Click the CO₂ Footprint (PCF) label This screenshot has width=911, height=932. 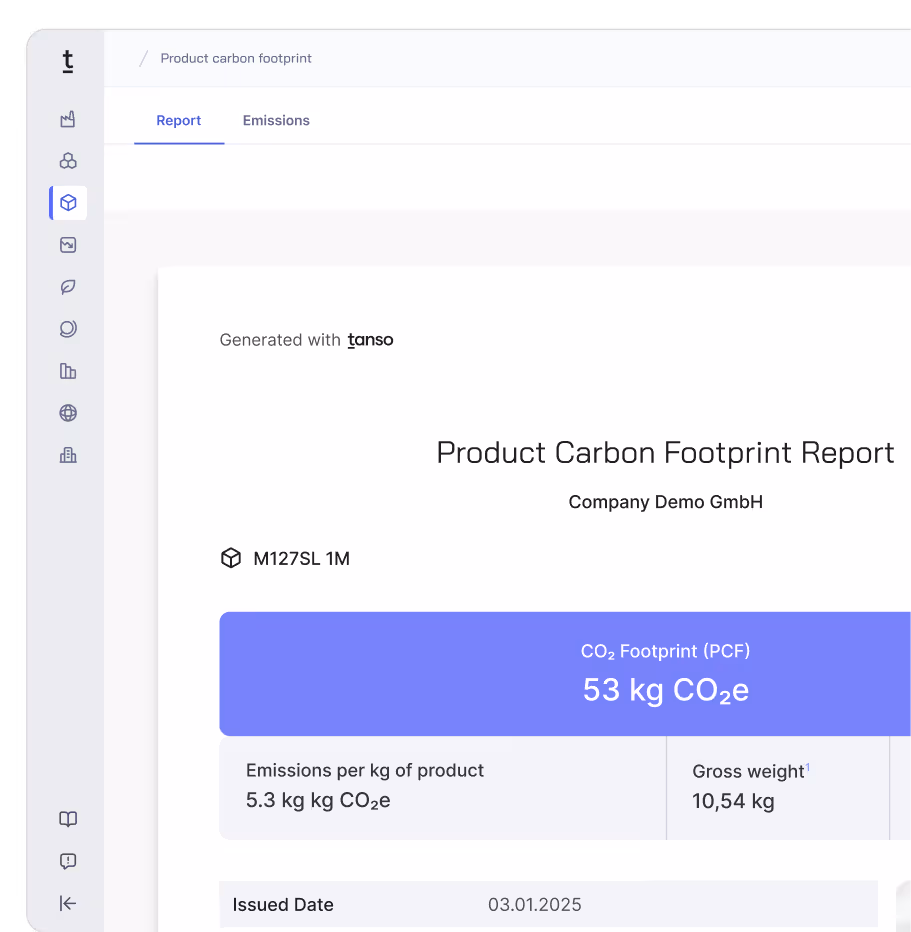point(666,651)
